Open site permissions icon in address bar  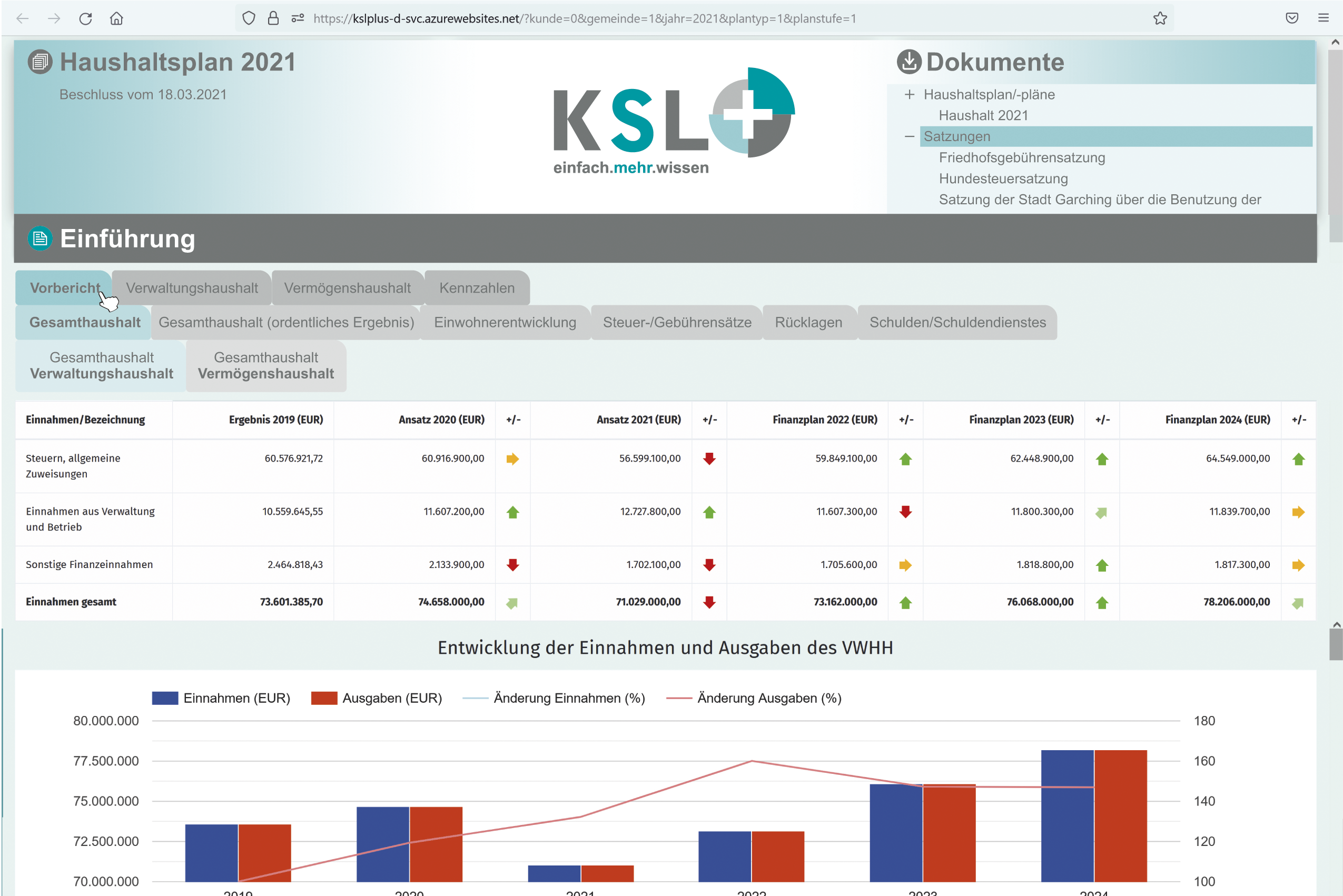297,18
